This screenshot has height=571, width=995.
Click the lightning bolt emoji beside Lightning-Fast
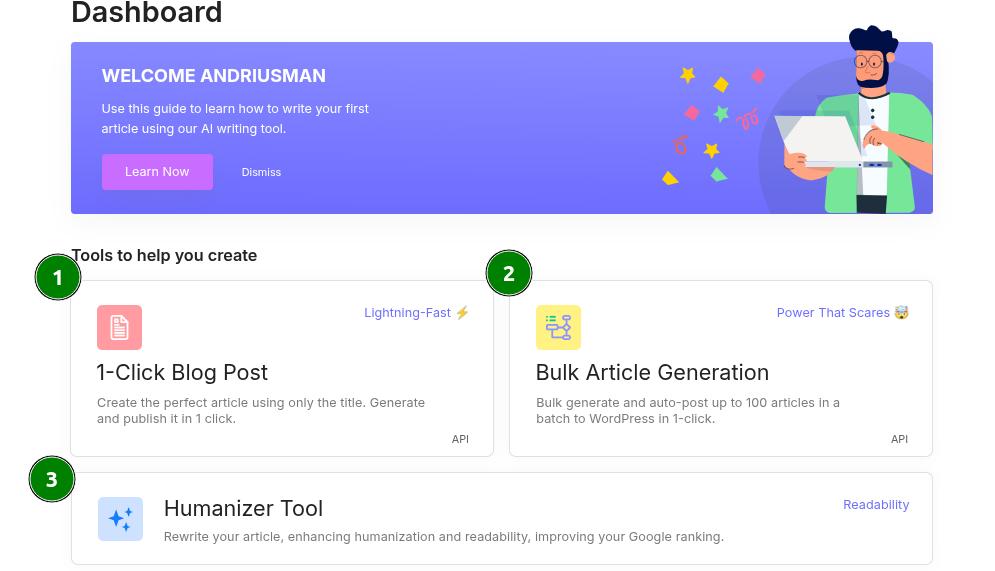click(x=463, y=312)
